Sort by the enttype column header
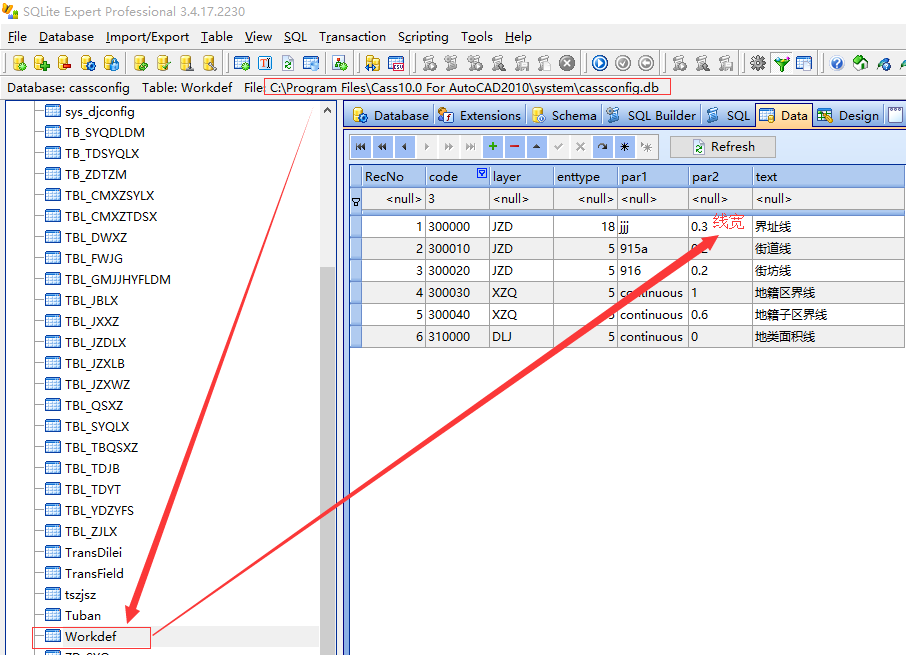Screen dimensions: 906x655 (x=585, y=176)
